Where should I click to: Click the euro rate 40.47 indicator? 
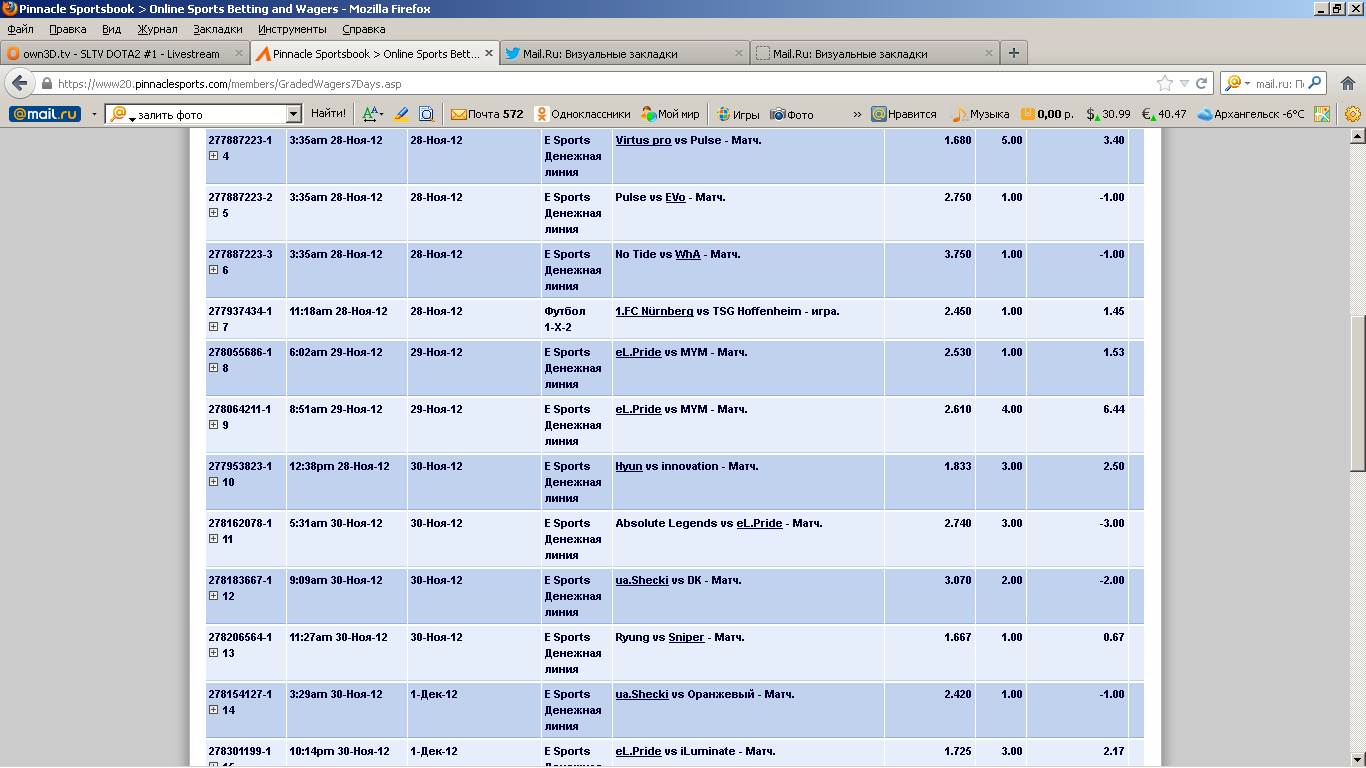(1164, 114)
